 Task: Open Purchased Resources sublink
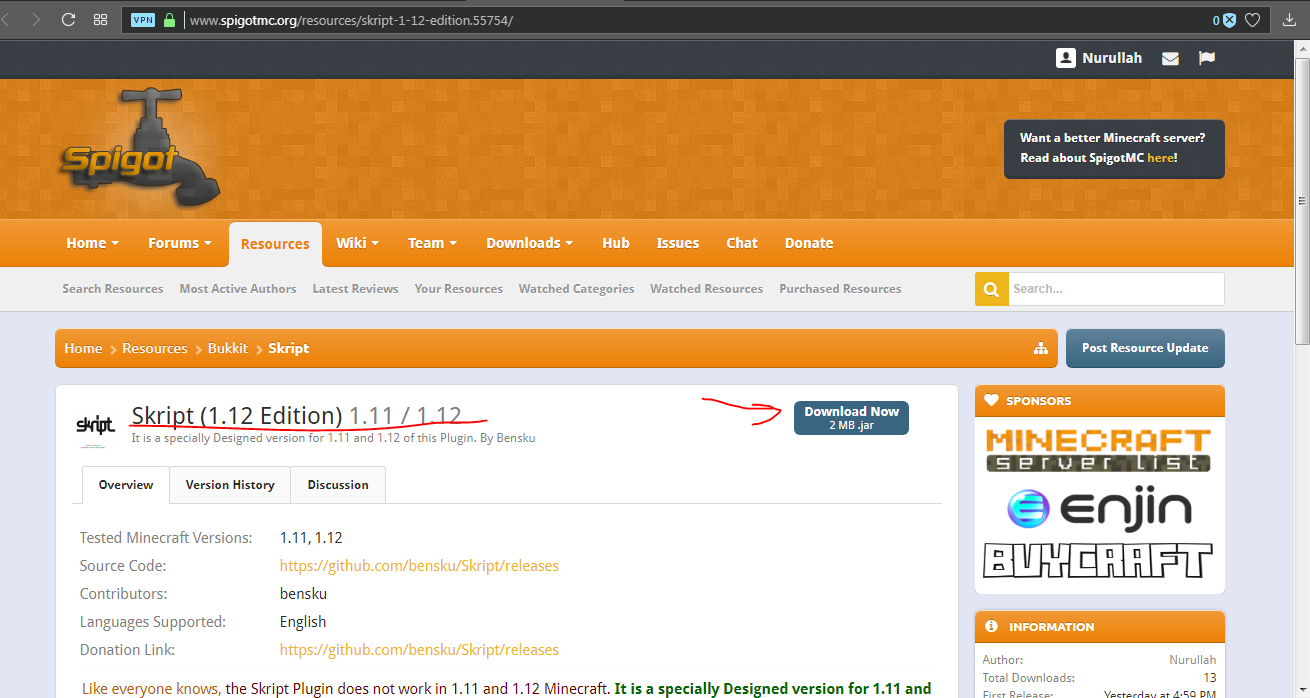pyautogui.click(x=841, y=289)
